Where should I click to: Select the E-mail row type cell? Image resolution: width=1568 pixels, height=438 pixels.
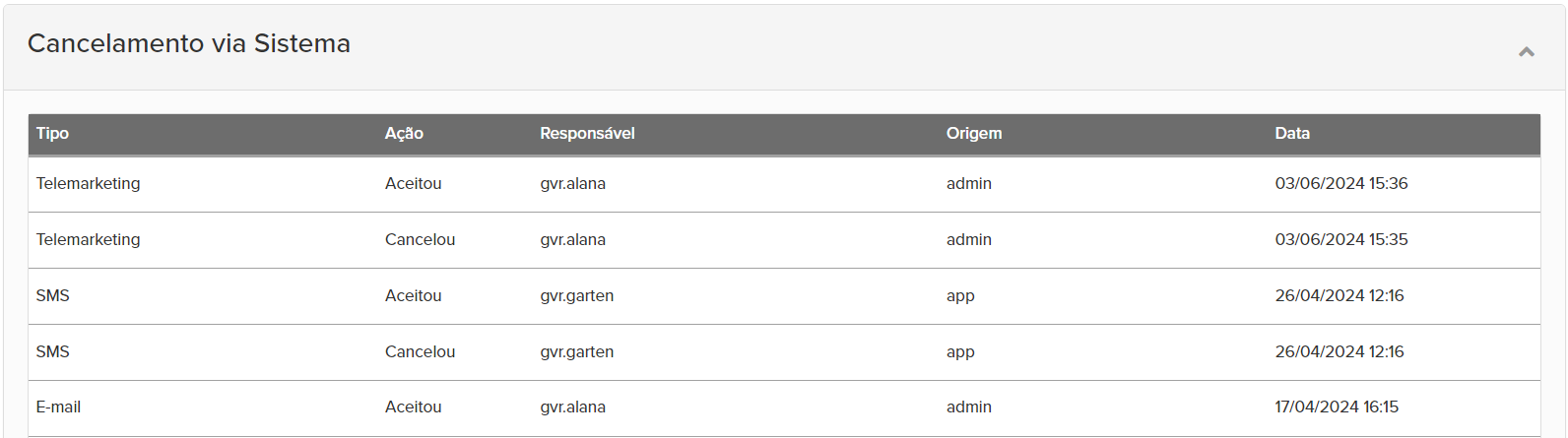tap(58, 407)
